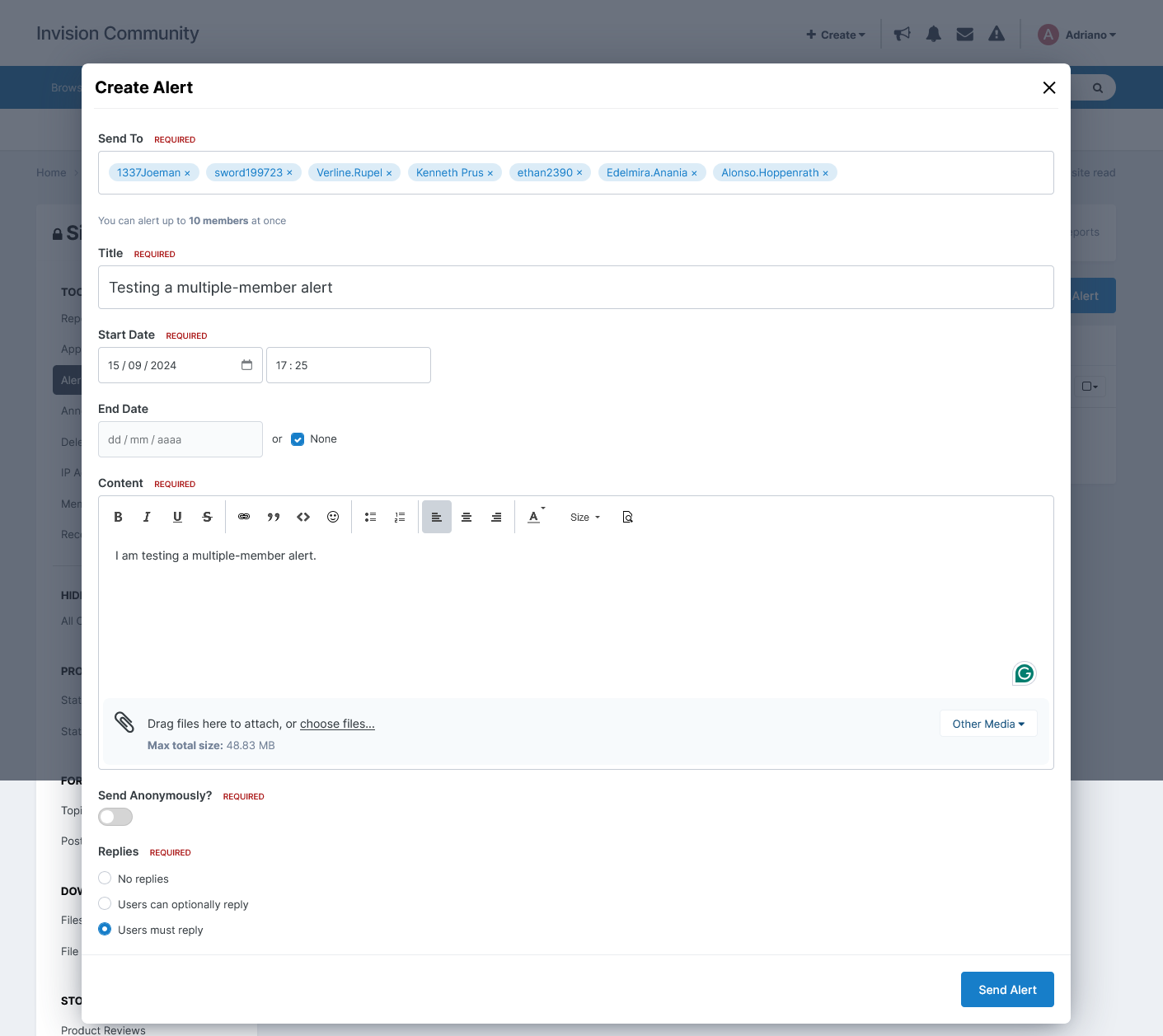
Task: Open the font Size dropdown
Action: tap(585, 518)
